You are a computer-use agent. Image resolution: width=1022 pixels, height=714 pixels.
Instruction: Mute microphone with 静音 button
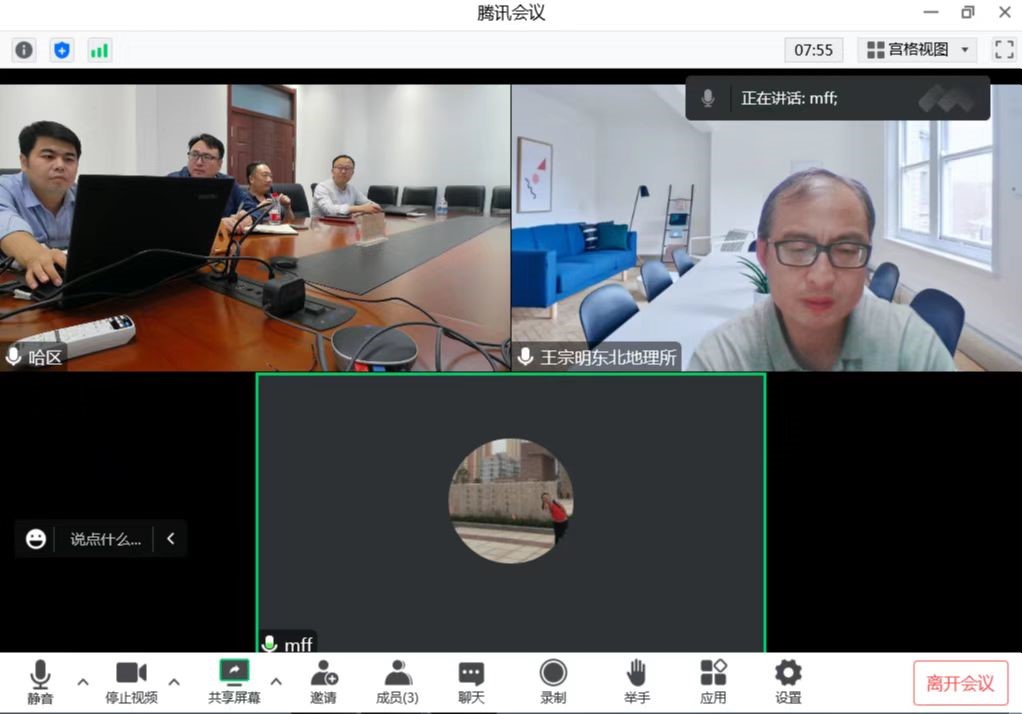click(x=41, y=681)
